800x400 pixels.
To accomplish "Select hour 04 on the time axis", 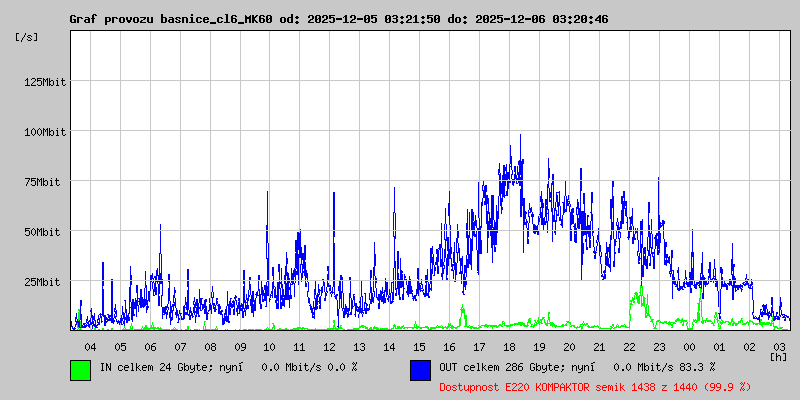I will pyautogui.click(x=90, y=346).
